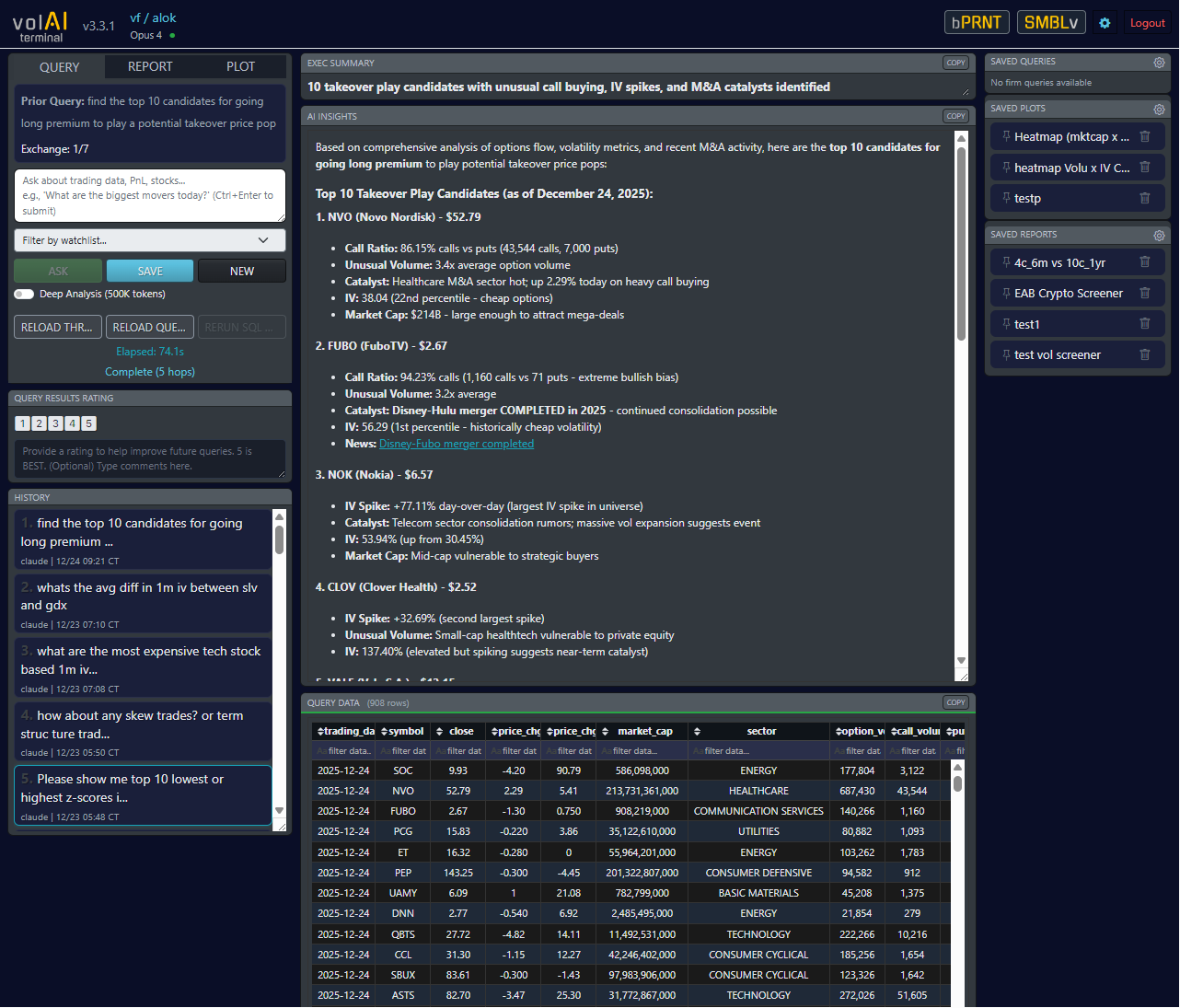Viewport: 1180px width, 1008px height.
Task: Select rating 3 for query results
Action: [55, 423]
